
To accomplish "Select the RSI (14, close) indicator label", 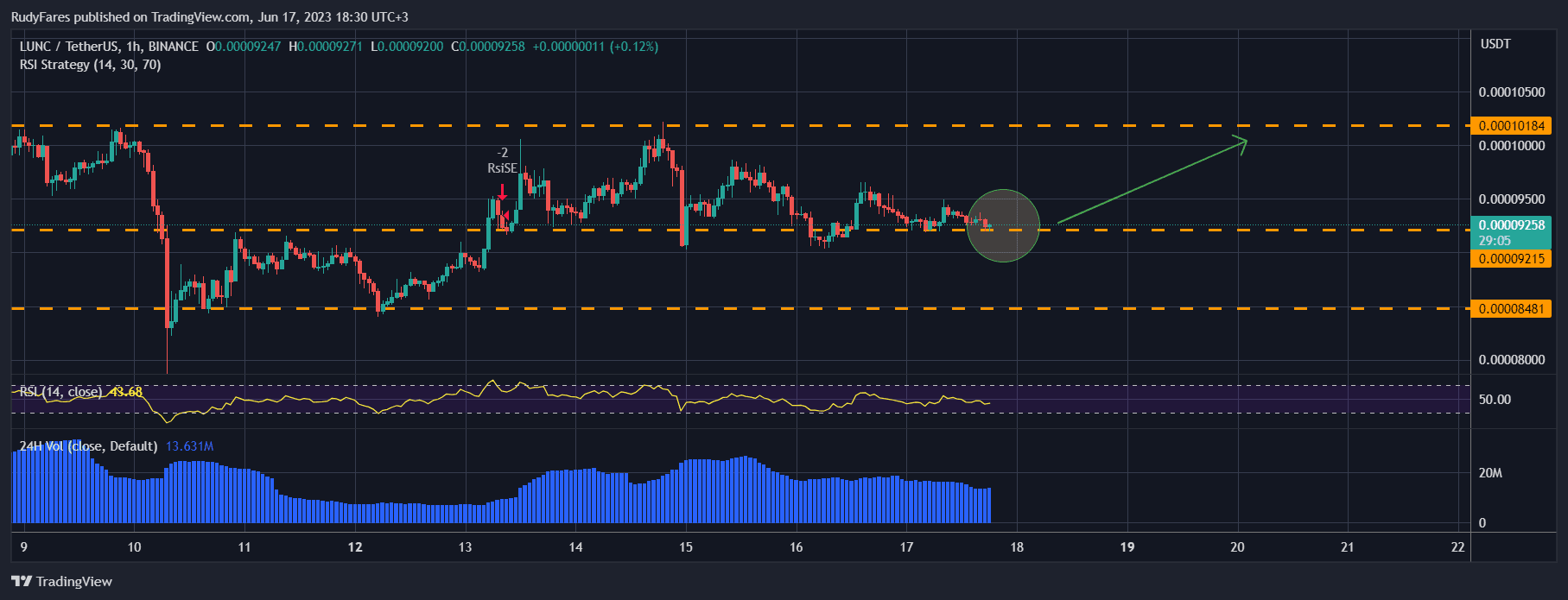I will coord(60,392).
